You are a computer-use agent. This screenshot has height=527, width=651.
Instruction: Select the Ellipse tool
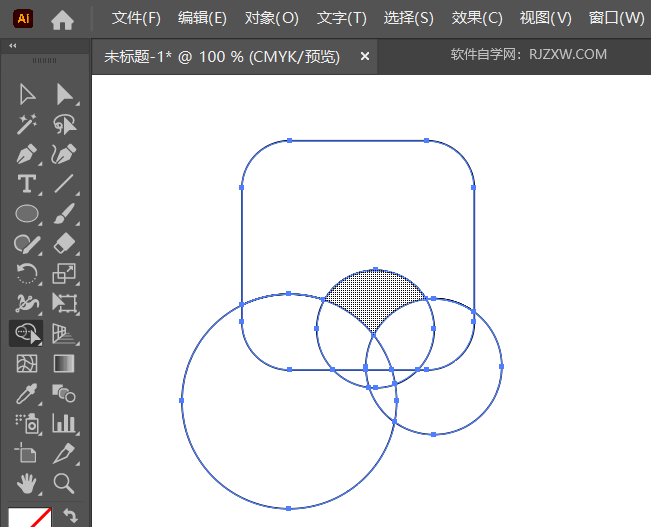coord(27,214)
